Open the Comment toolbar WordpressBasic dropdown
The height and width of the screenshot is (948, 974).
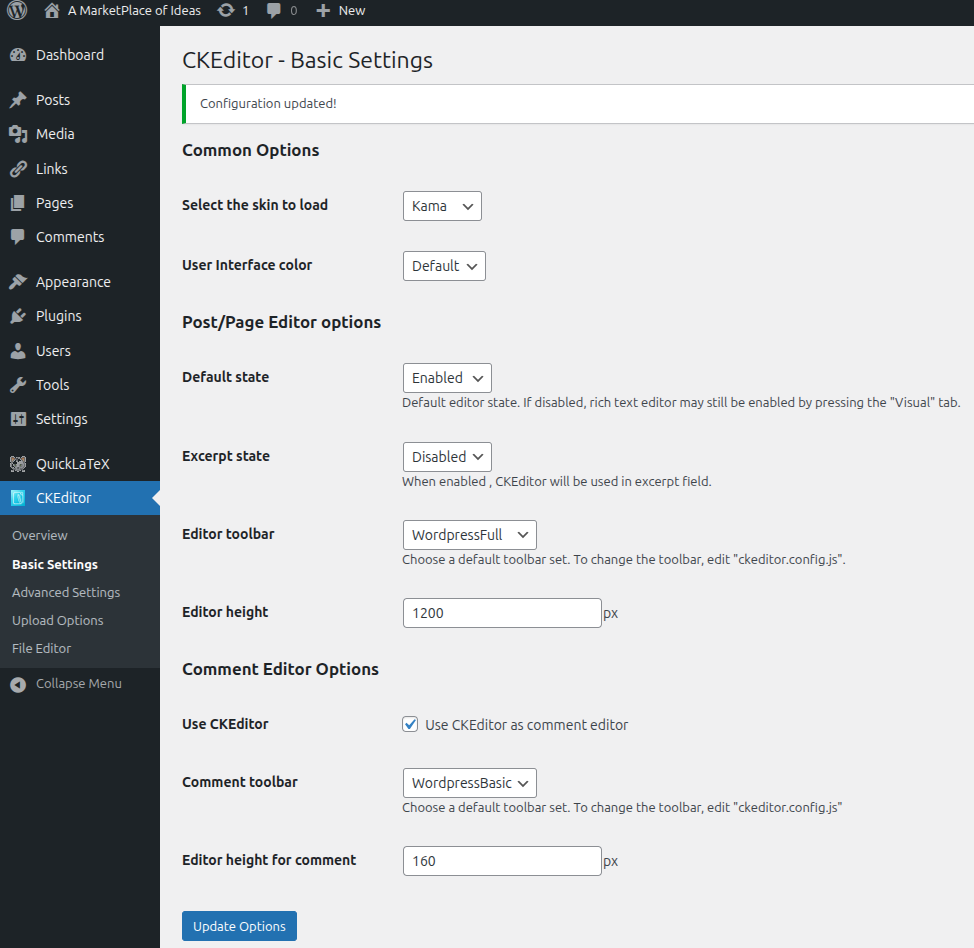tap(470, 783)
